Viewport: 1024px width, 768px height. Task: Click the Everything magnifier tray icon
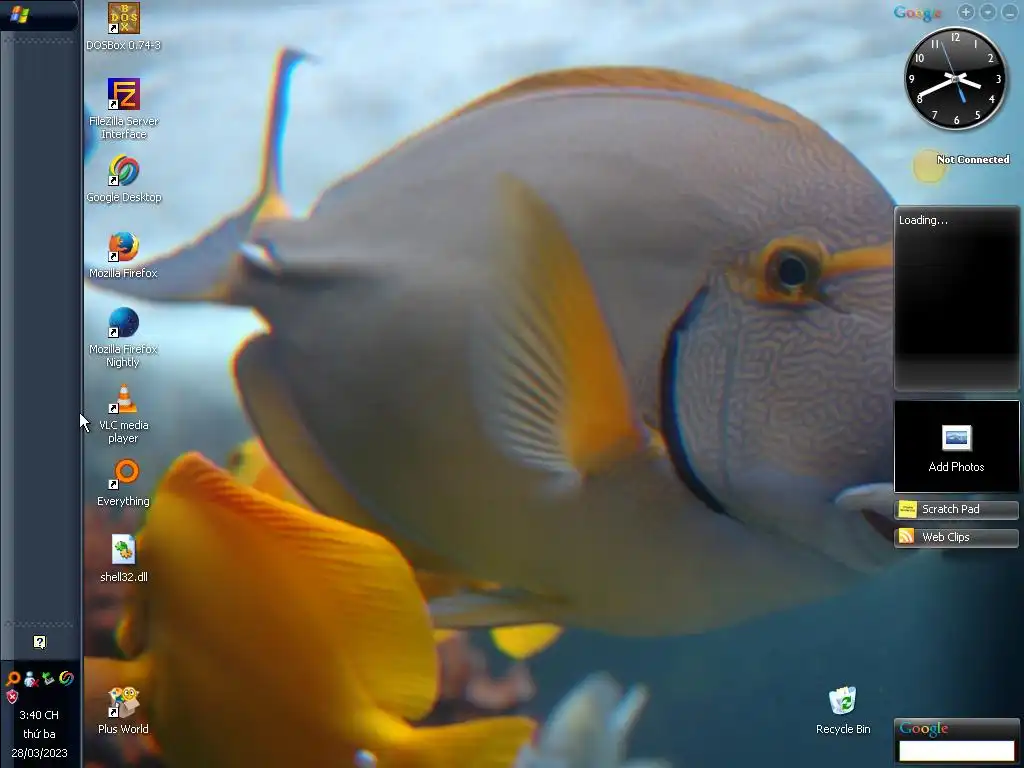(x=12, y=679)
